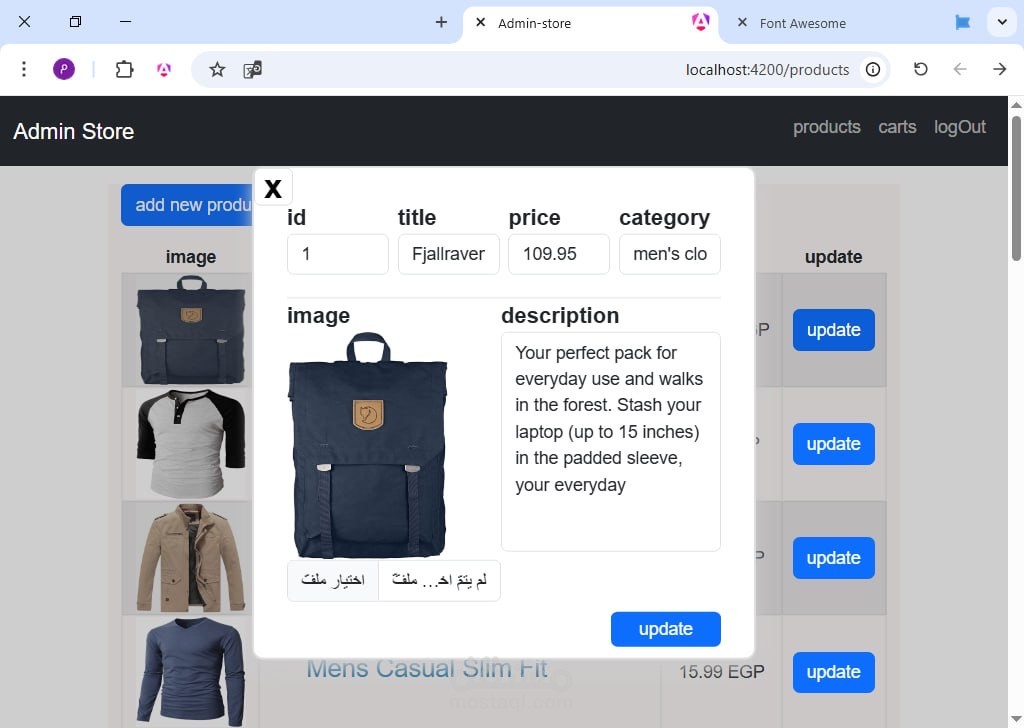This screenshot has height=728, width=1024.
Task: Open the translate page icon
Action: (x=253, y=69)
